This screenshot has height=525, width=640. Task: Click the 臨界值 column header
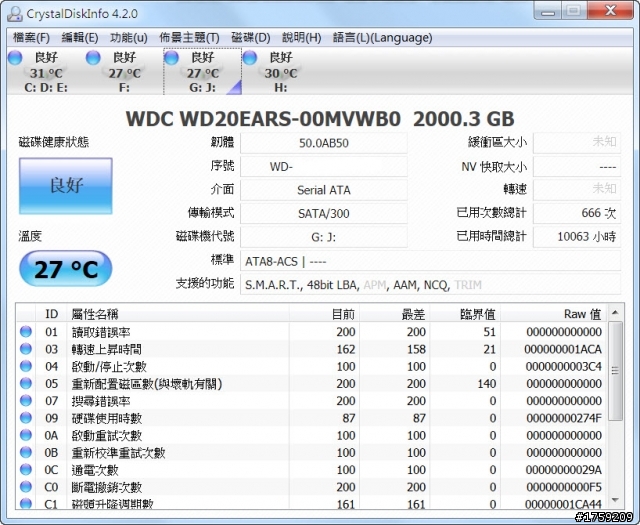pyautogui.click(x=465, y=314)
